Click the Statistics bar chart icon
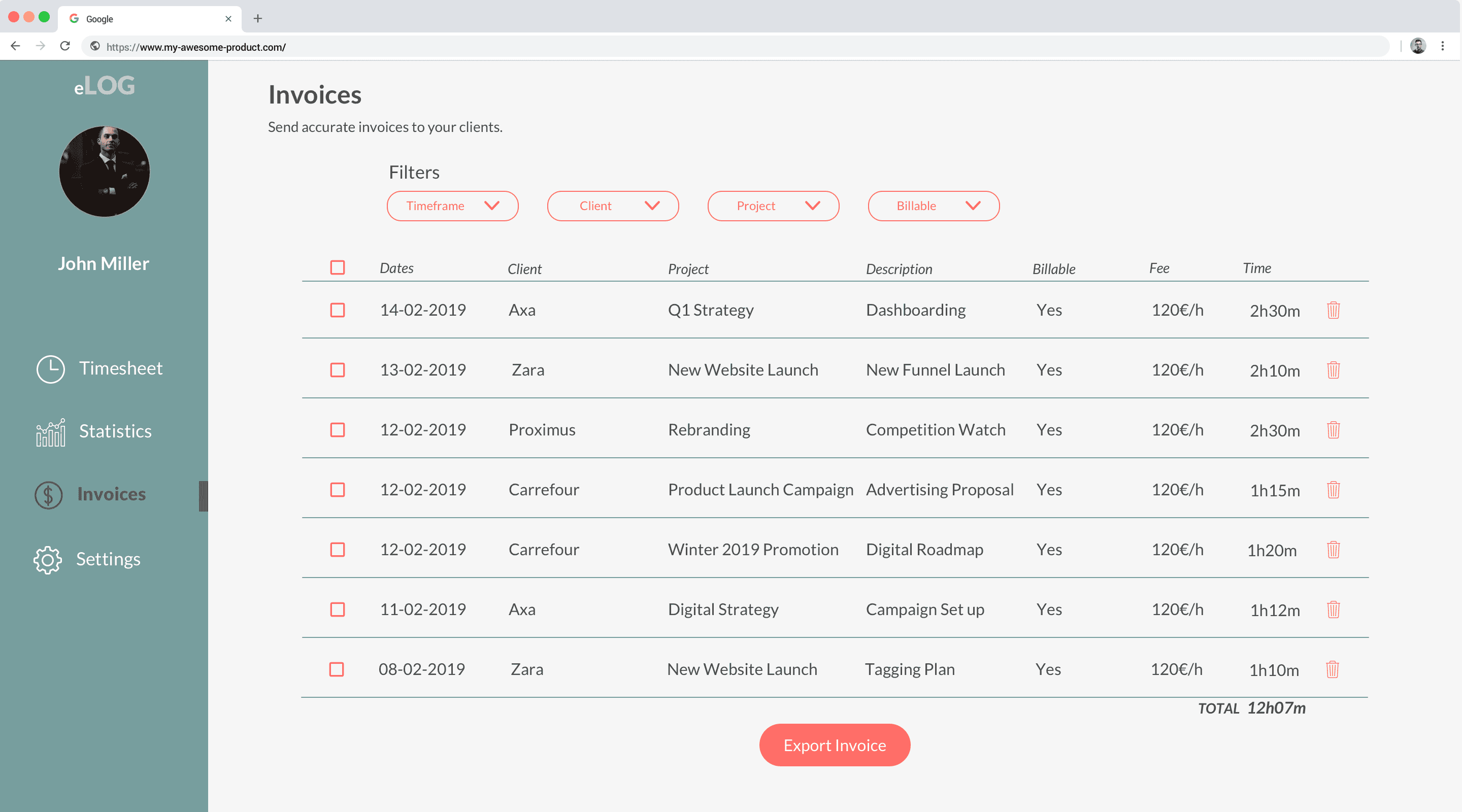The image size is (1462, 812). pos(51,432)
